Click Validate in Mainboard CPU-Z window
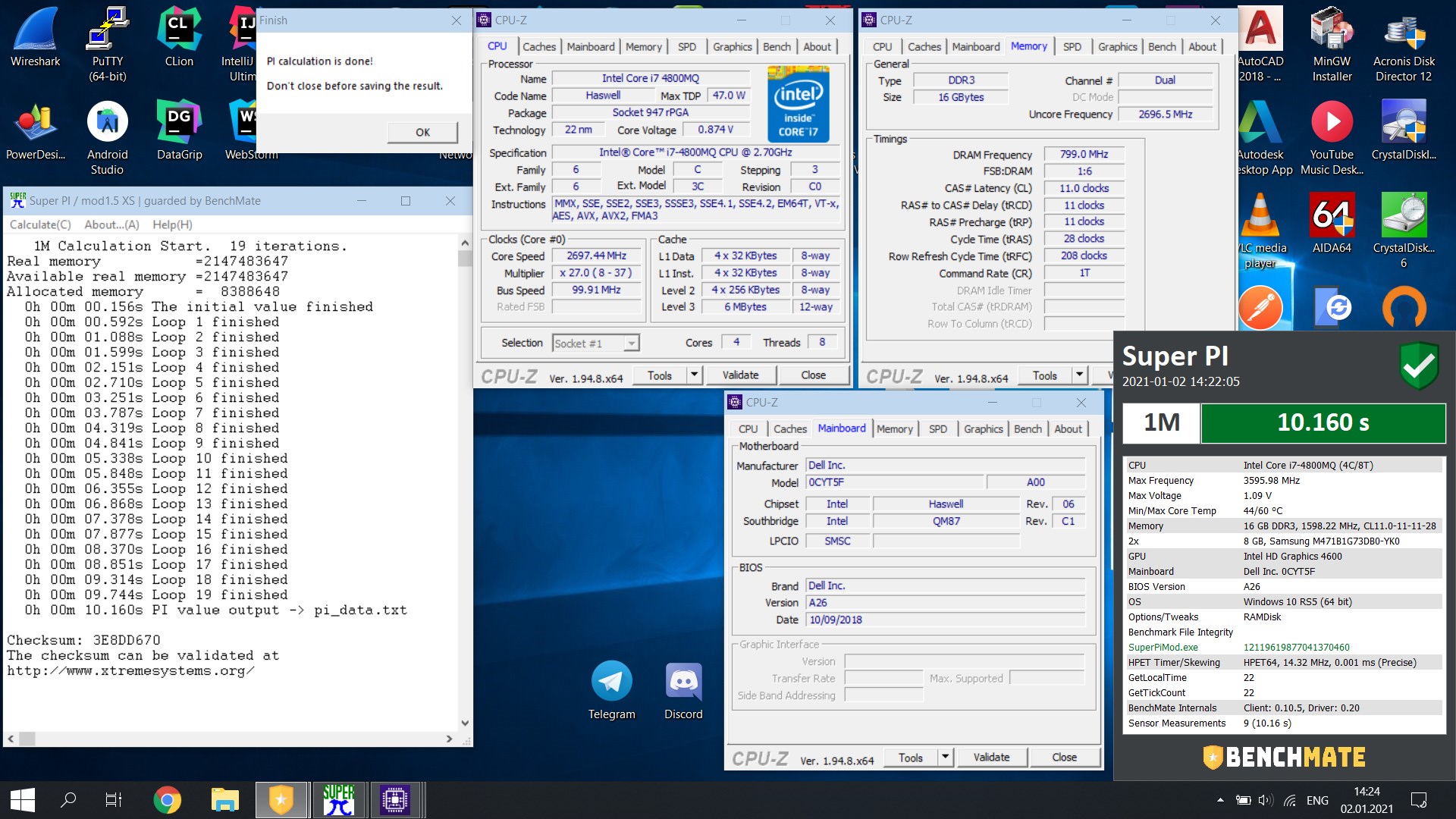 point(991,757)
